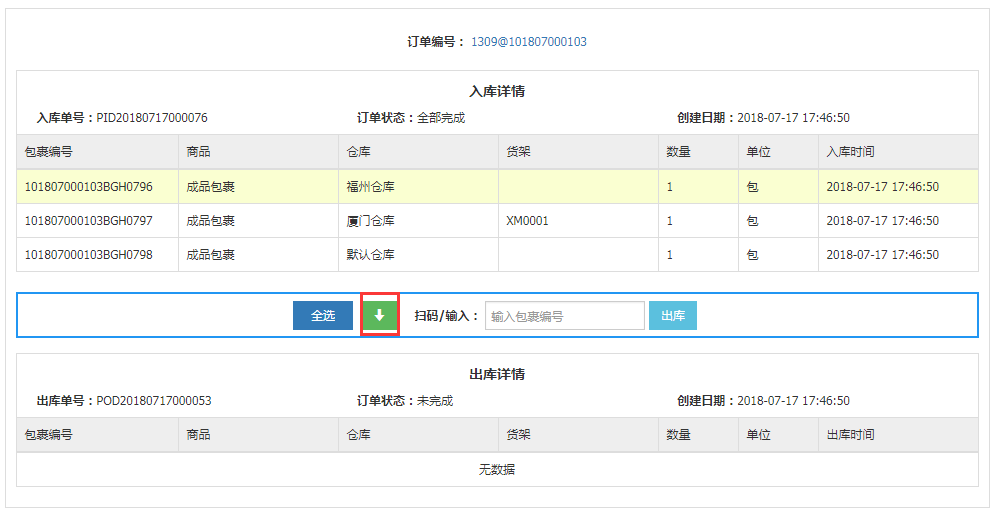Screen dimensions: 997x523
Task: Click the XM0001 shelf cell
Action: (527, 221)
